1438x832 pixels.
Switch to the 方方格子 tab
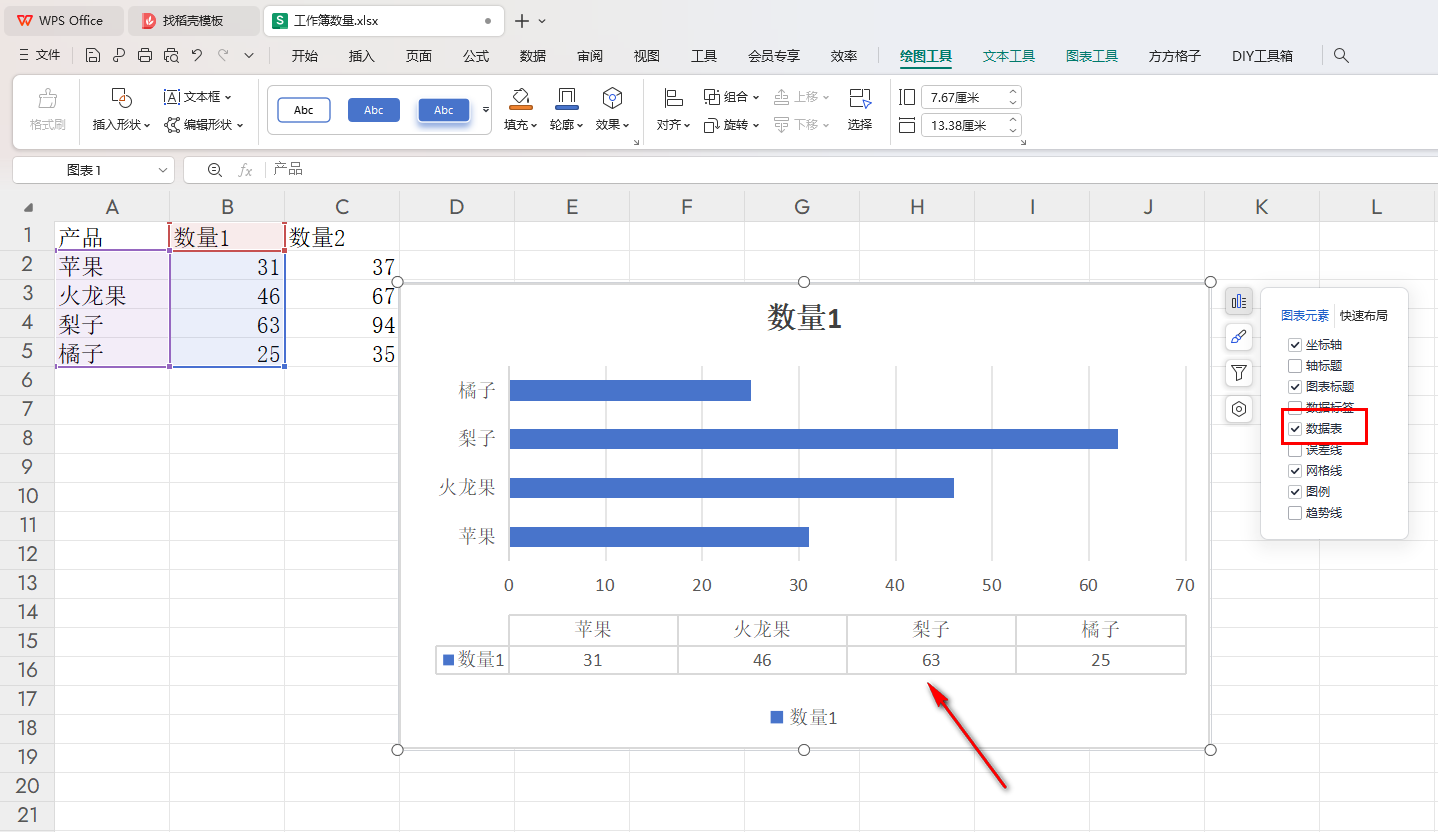[1175, 56]
